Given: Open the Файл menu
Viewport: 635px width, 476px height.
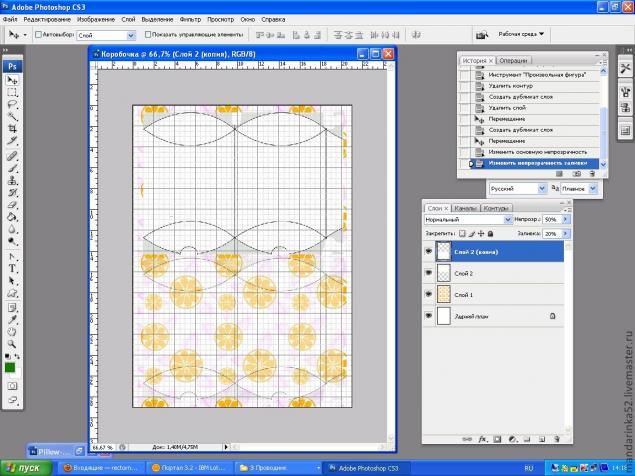Looking at the screenshot, I should coord(10,19).
